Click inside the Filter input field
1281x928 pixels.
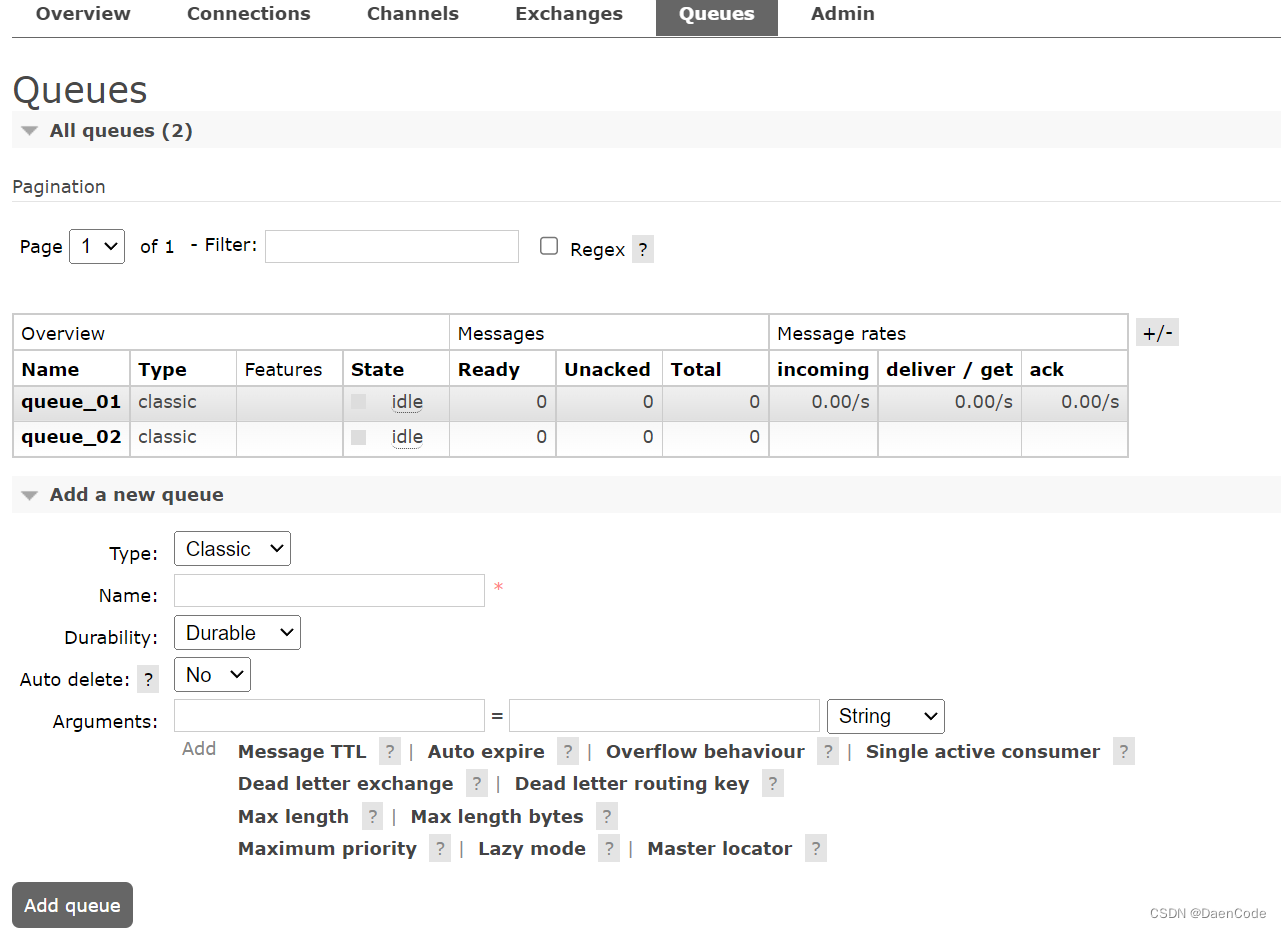tap(391, 246)
